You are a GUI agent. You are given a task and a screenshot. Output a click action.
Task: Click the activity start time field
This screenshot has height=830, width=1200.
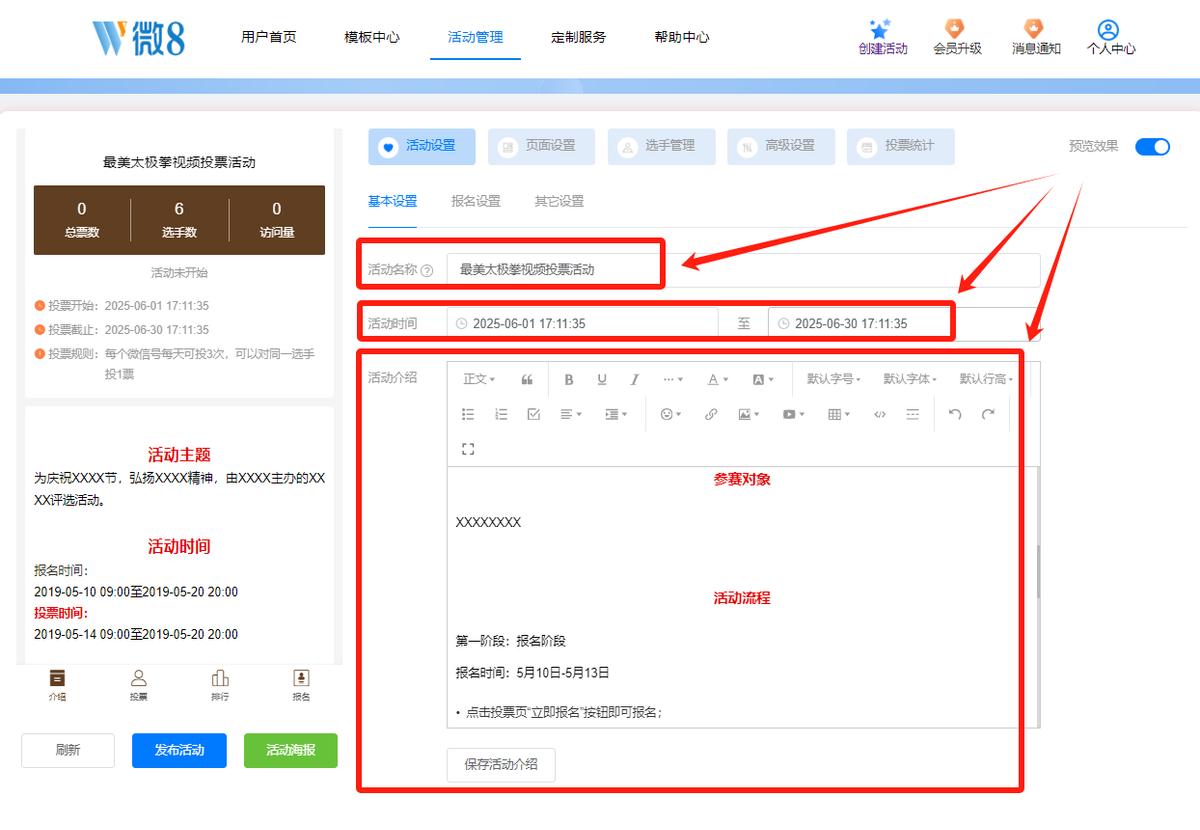pos(582,324)
